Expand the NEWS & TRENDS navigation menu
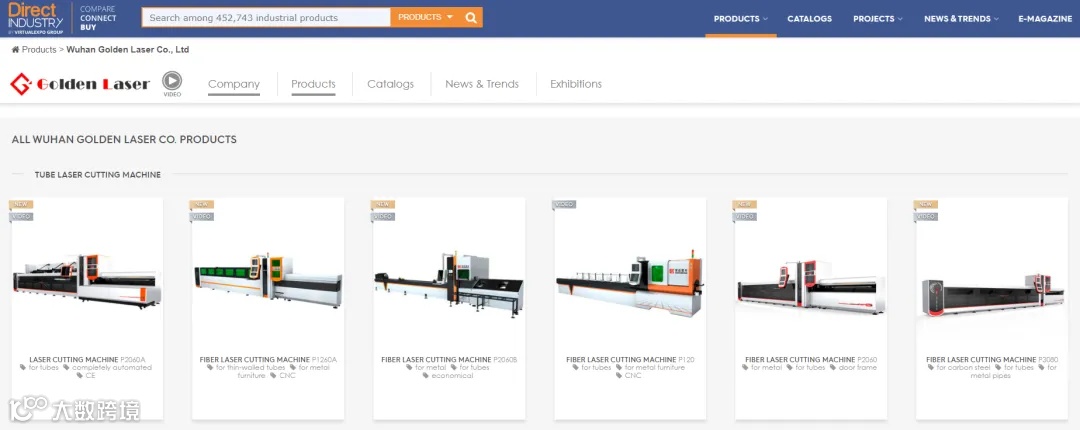Viewport: 1080px width, 430px height. coord(961,19)
